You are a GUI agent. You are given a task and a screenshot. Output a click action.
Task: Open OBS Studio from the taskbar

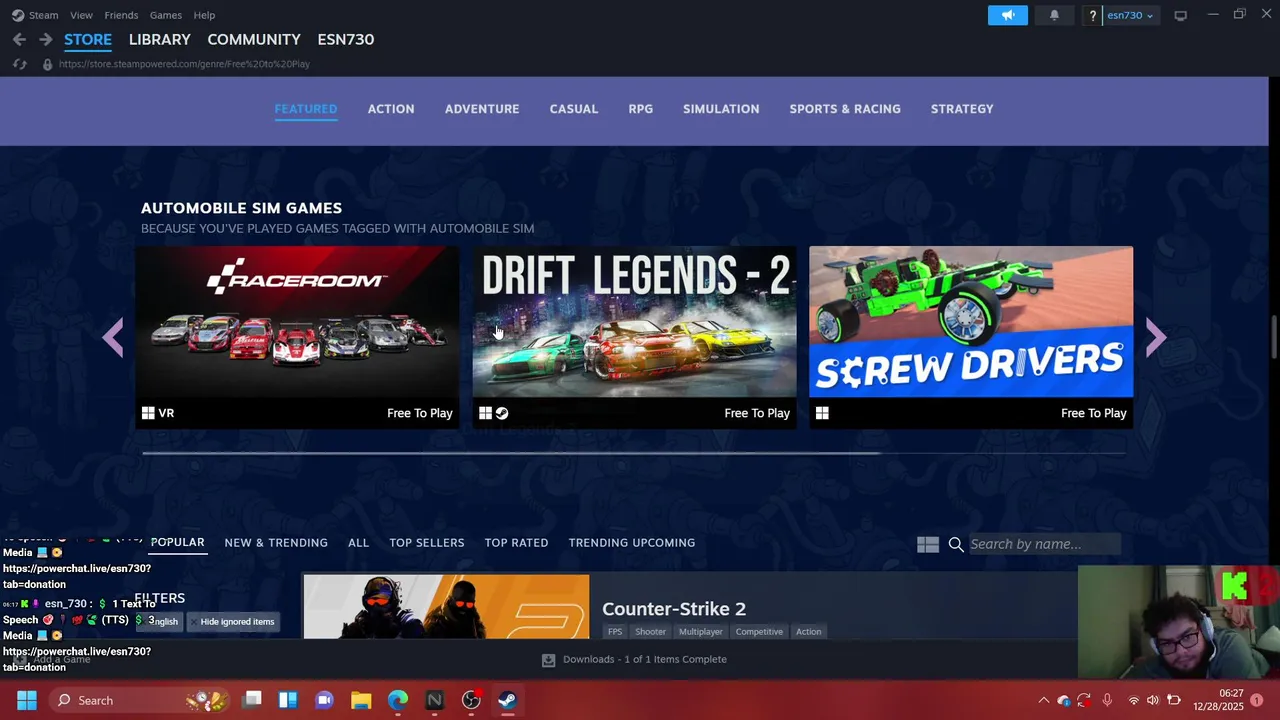[x=471, y=700]
